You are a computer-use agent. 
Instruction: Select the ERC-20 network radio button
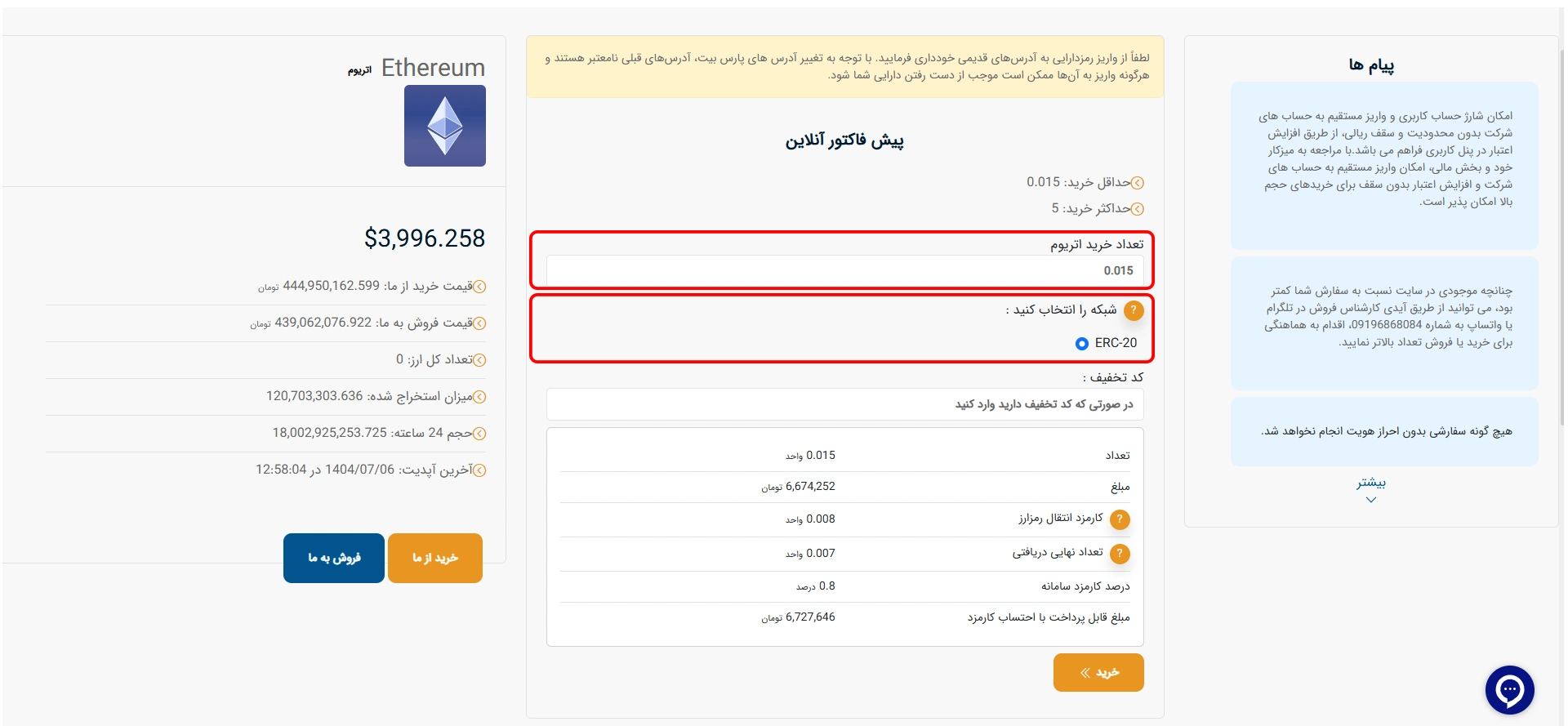(x=1082, y=344)
